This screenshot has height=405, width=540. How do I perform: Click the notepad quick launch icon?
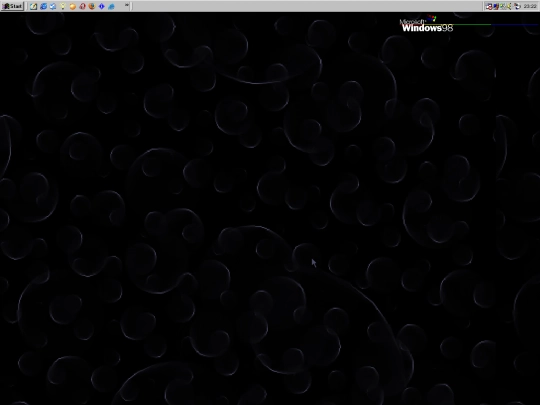tap(33, 6)
